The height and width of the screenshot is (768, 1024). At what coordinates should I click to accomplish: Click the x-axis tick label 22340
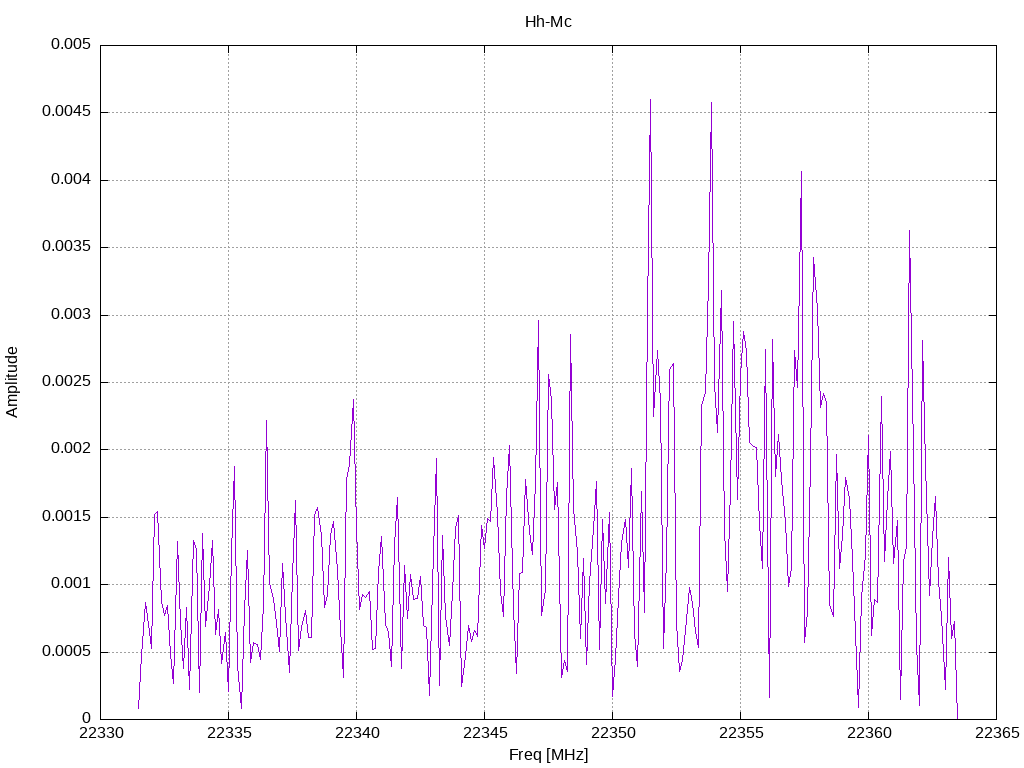pyautogui.click(x=357, y=733)
